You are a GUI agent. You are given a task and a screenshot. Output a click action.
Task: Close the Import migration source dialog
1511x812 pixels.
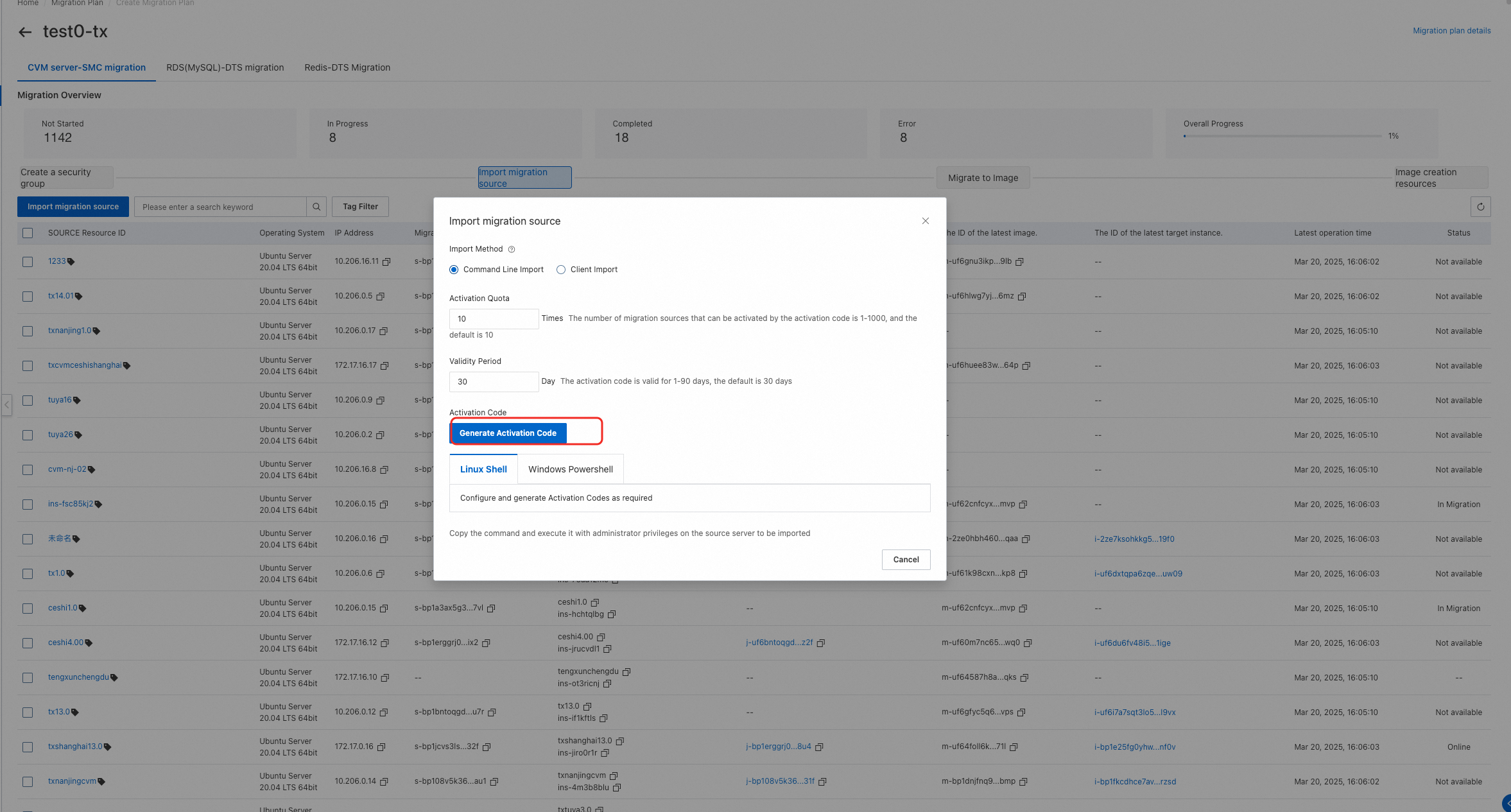[925, 221]
